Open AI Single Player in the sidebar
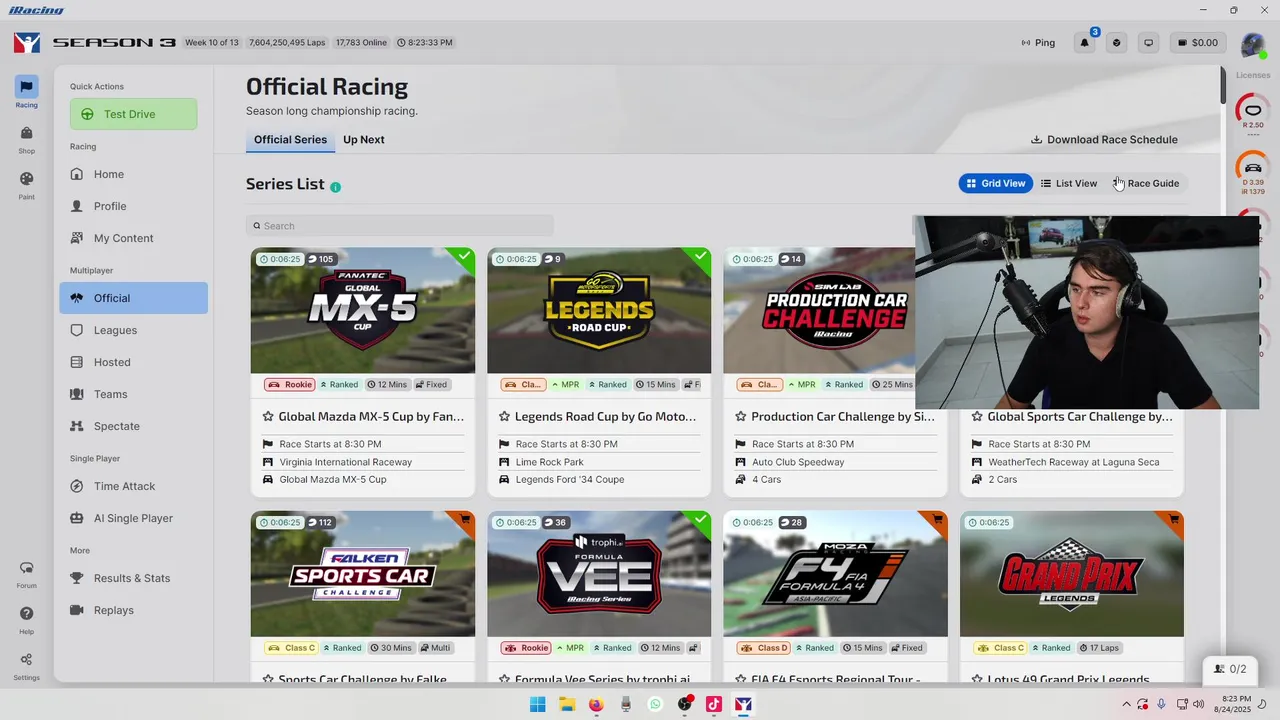The width and height of the screenshot is (1280, 720). coord(134,518)
